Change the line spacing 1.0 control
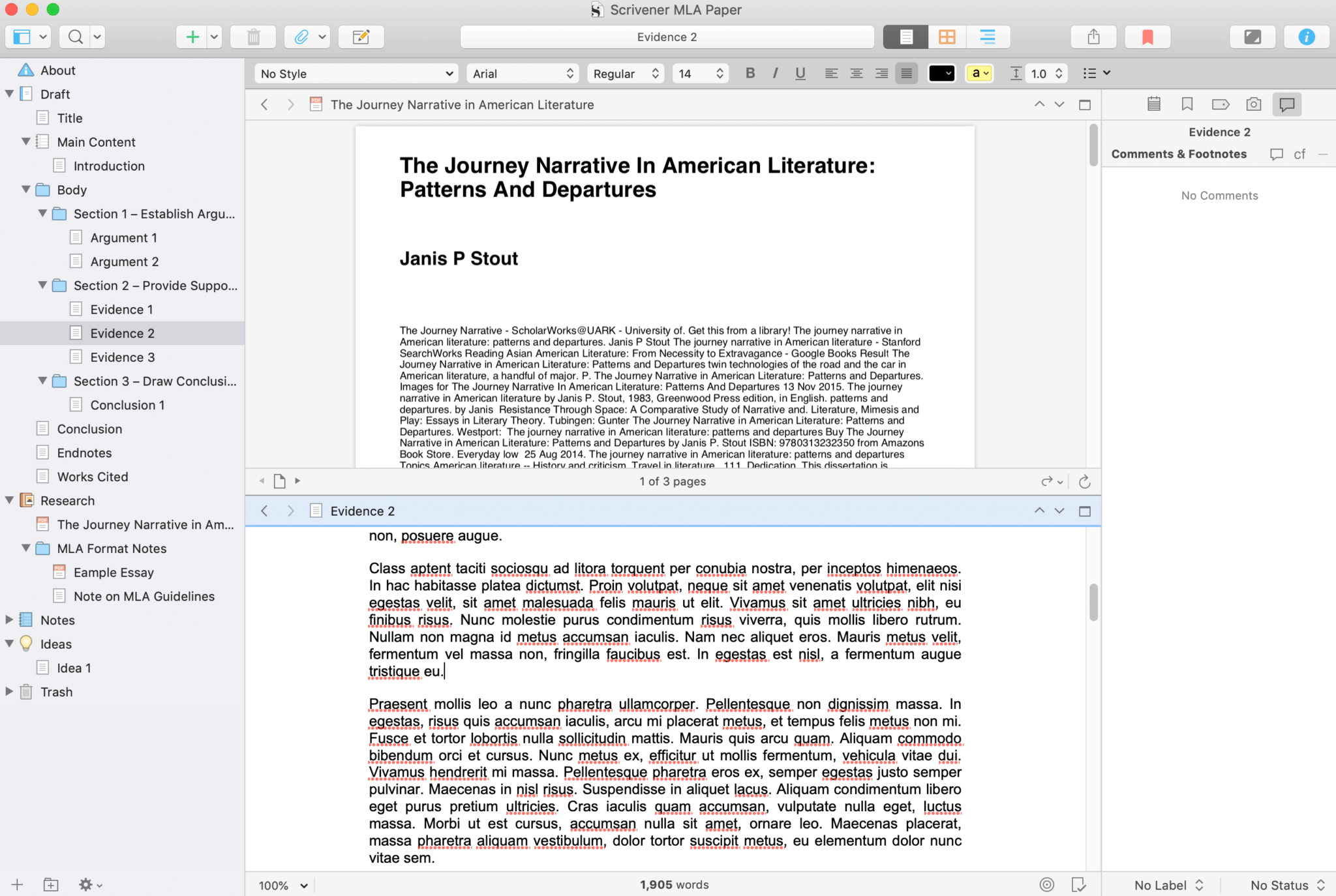 1046,73
